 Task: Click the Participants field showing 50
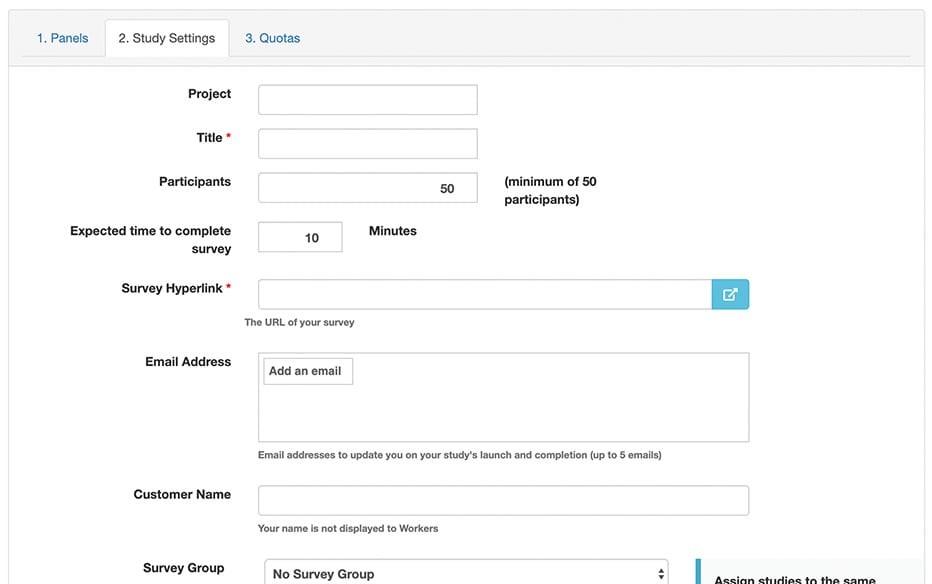tap(367, 188)
